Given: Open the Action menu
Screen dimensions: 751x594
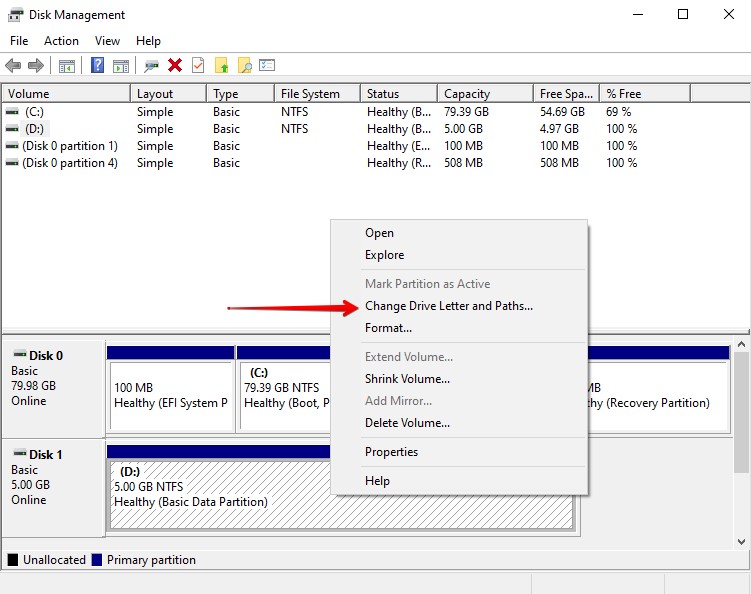Looking at the screenshot, I should [x=61, y=41].
